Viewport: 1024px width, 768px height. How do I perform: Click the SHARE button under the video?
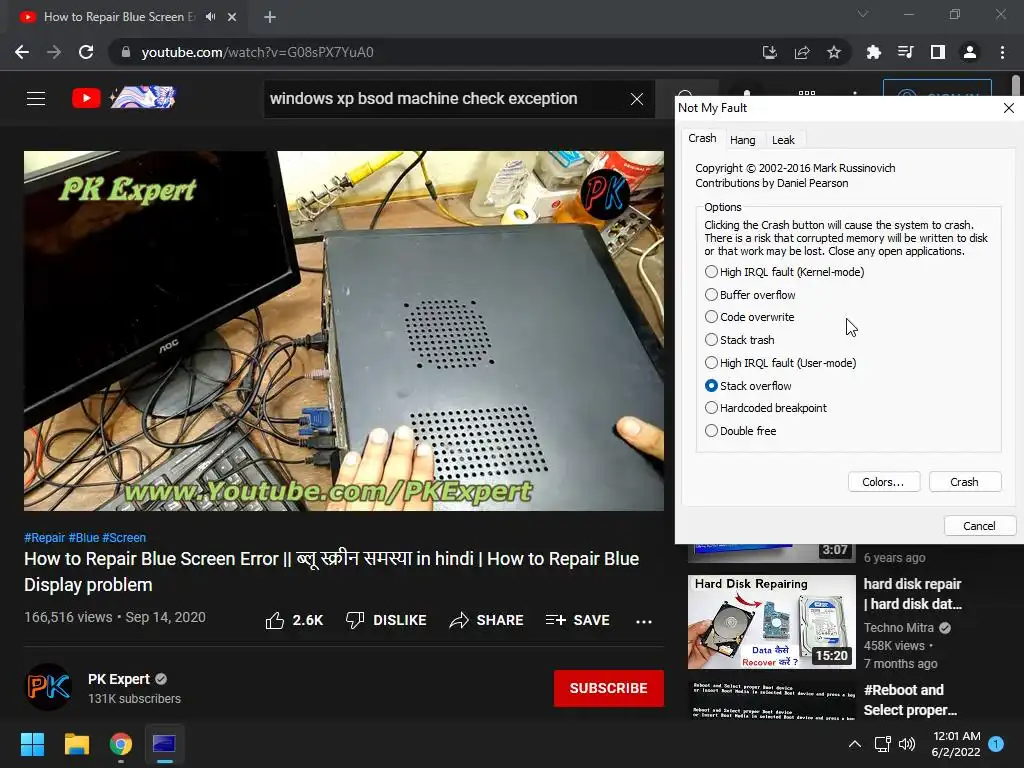point(487,620)
